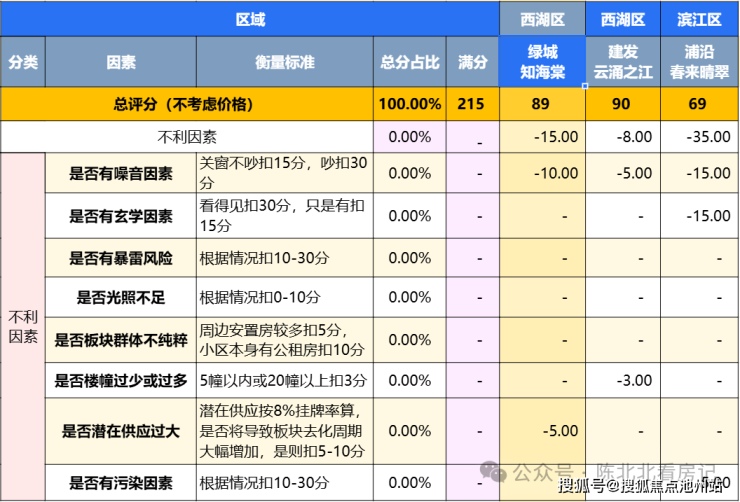Select the -35.00 subtotal cell
This screenshot has width=740, height=502.
(699, 137)
